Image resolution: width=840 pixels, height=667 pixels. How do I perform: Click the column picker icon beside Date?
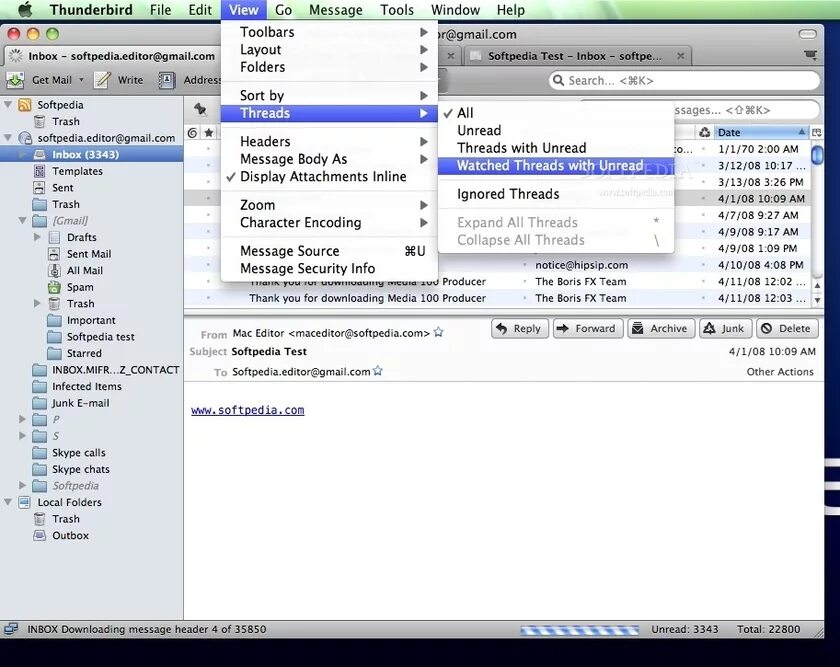(816, 132)
